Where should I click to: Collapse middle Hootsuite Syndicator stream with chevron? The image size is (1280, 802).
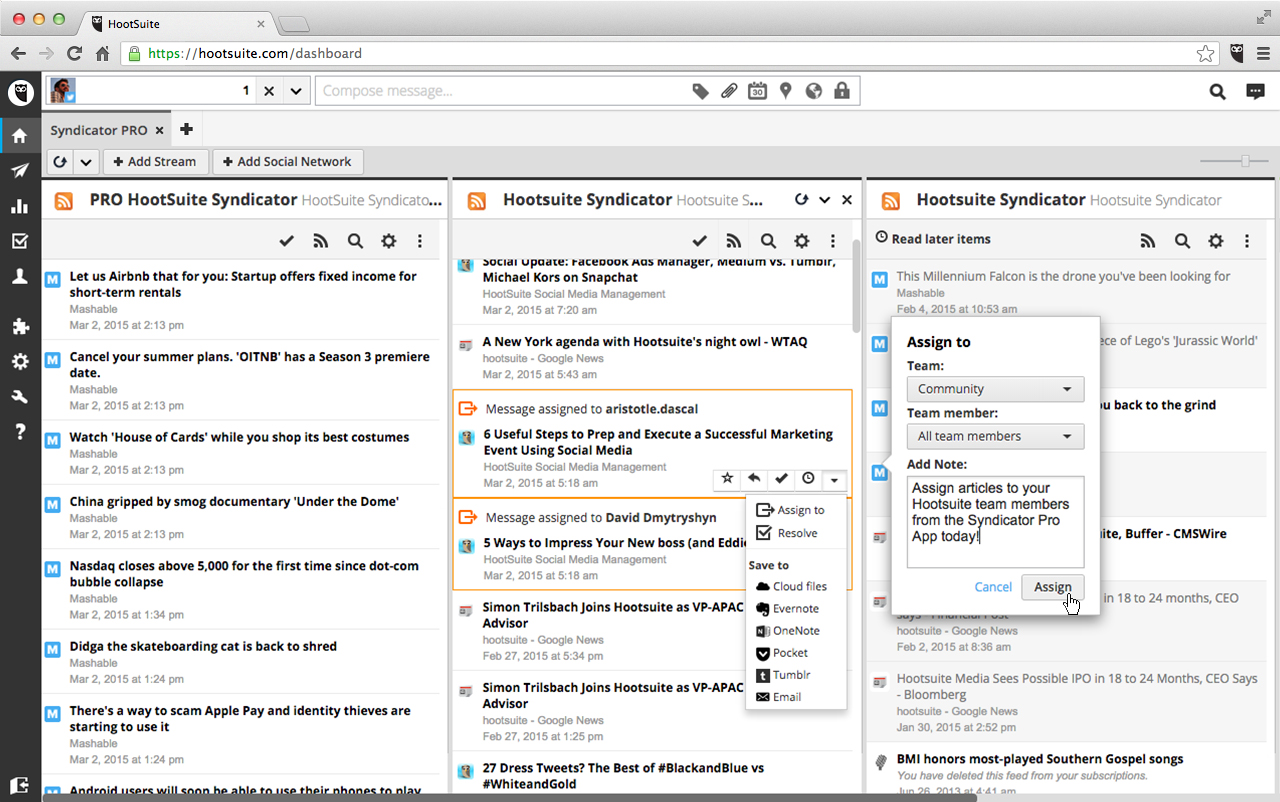coord(825,200)
